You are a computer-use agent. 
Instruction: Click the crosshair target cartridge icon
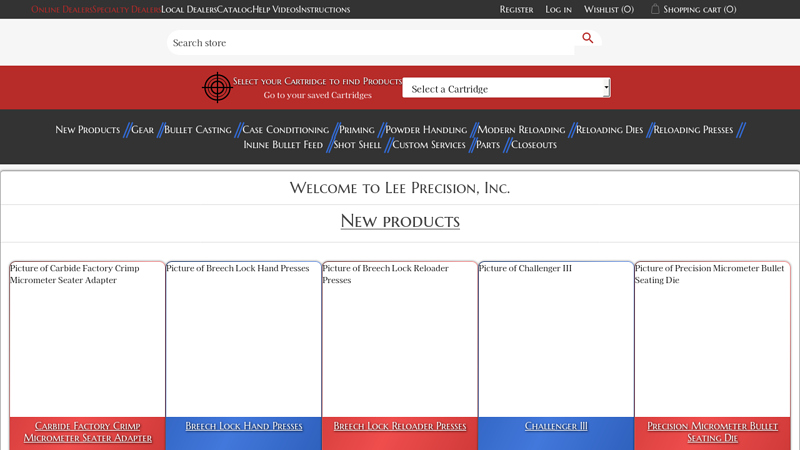[216, 88]
